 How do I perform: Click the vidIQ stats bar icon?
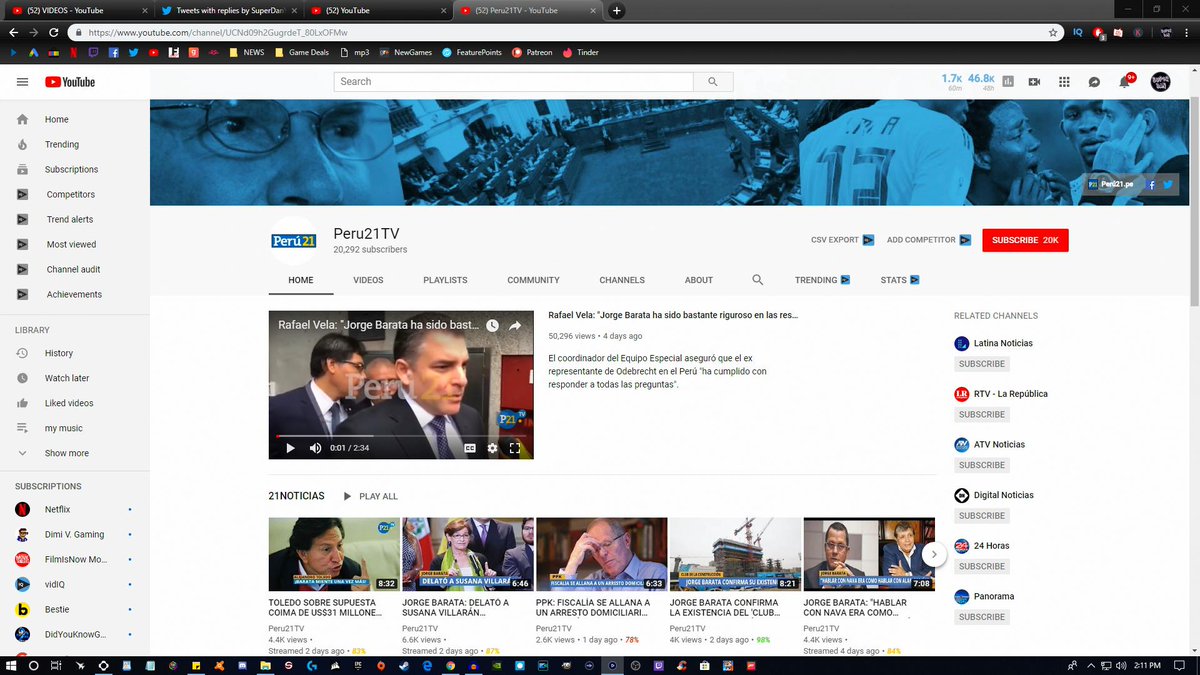1008,82
